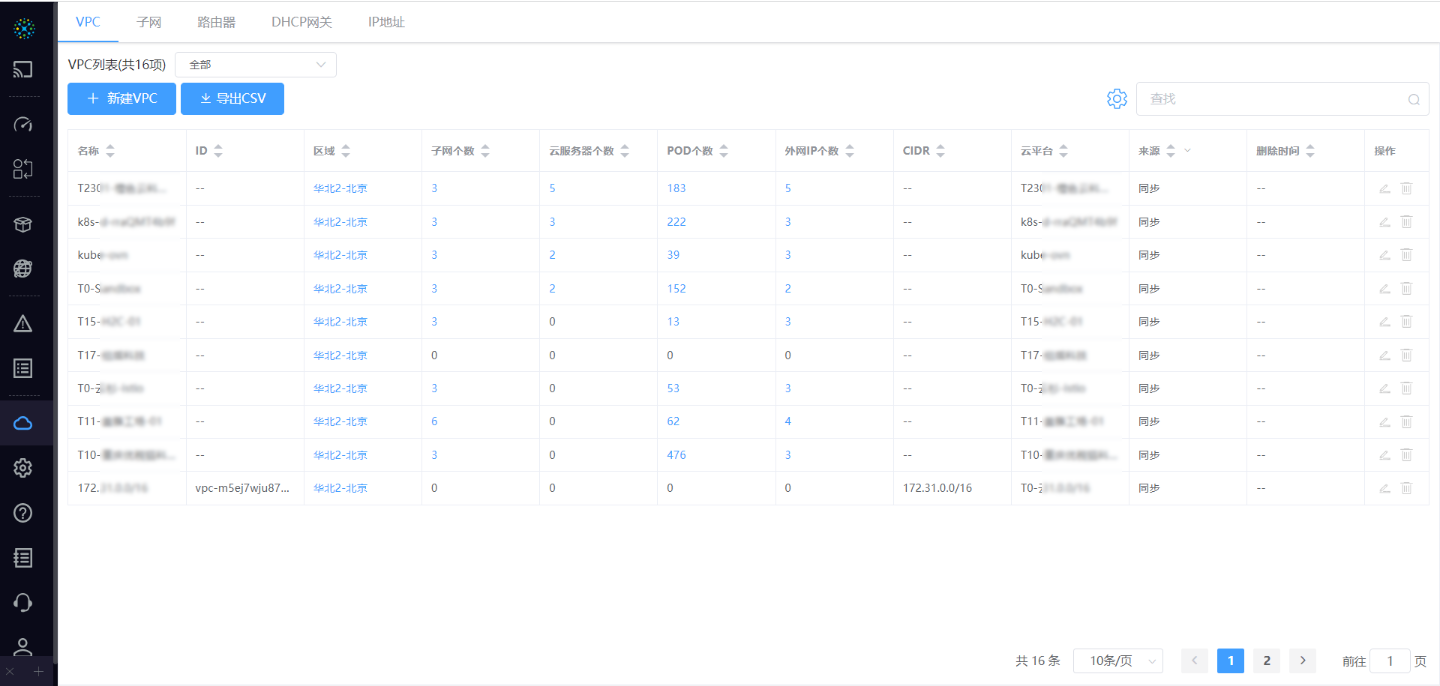The height and width of the screenshot is (686, 1440).
Task: Click the alert warning triangle sidebar icon
Action: click(x=23, y=323)
